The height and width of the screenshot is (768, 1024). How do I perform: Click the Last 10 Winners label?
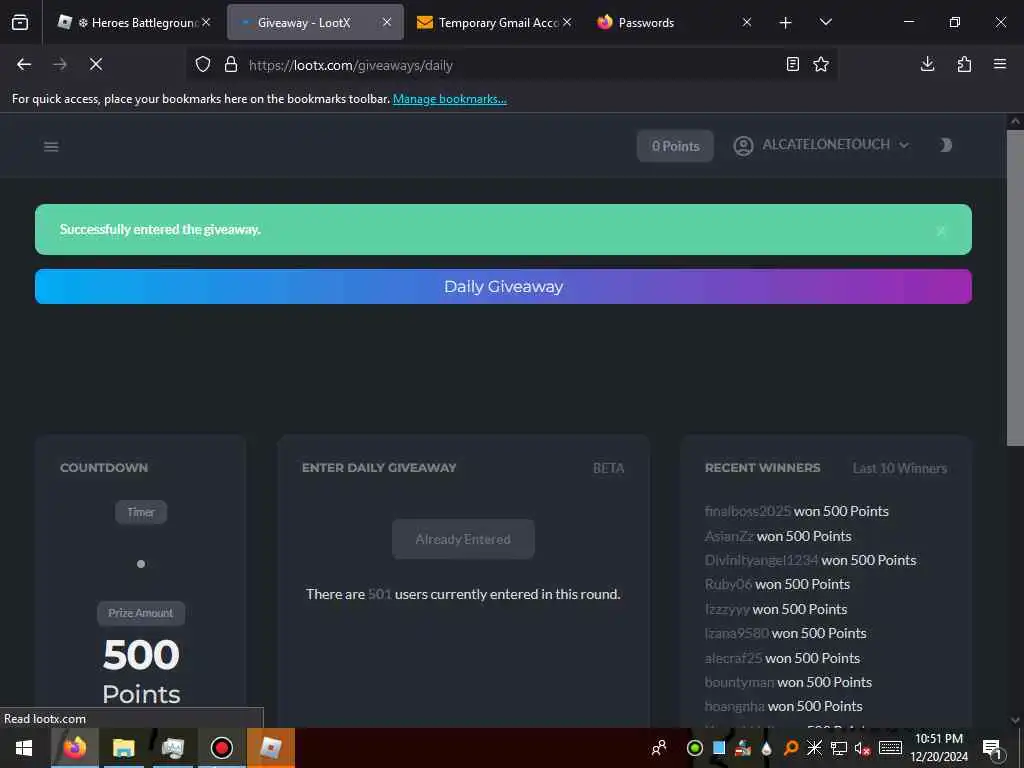pyautogui.click(x=899, y=468)
